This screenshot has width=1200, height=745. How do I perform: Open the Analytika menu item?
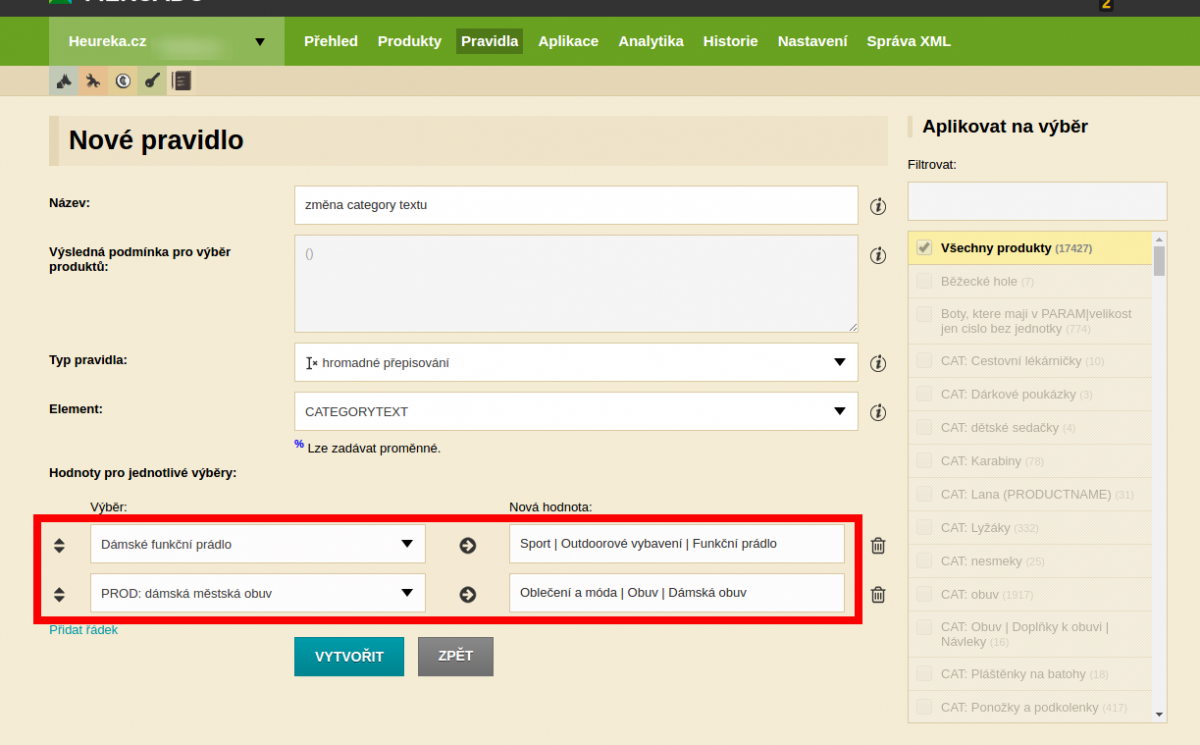pos(651,41)
